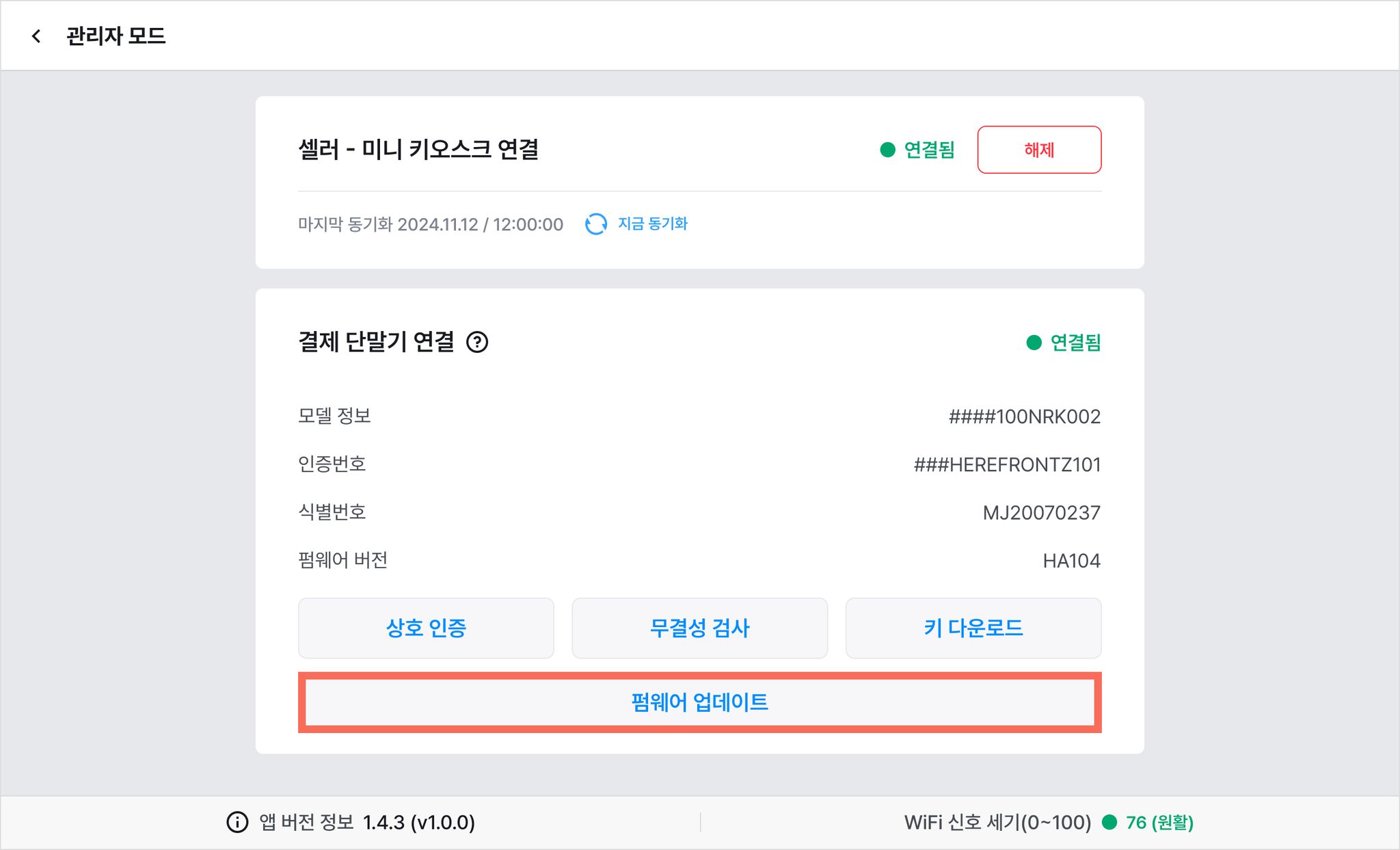Viewport: 1400px width, 850px height.
Task: Click identification number MJ20070237
Action: [1041, 513]
